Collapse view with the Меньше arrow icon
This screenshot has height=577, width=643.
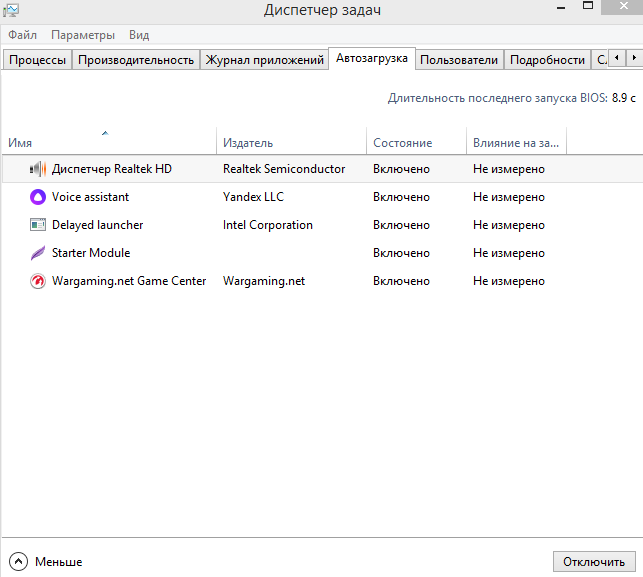pyautogui.click(x=18, y=561)
